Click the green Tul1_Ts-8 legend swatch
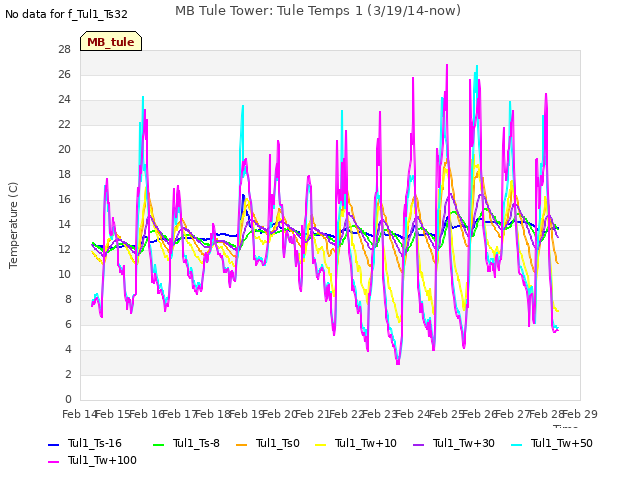640x480 pixels. [x=158, y=444]
